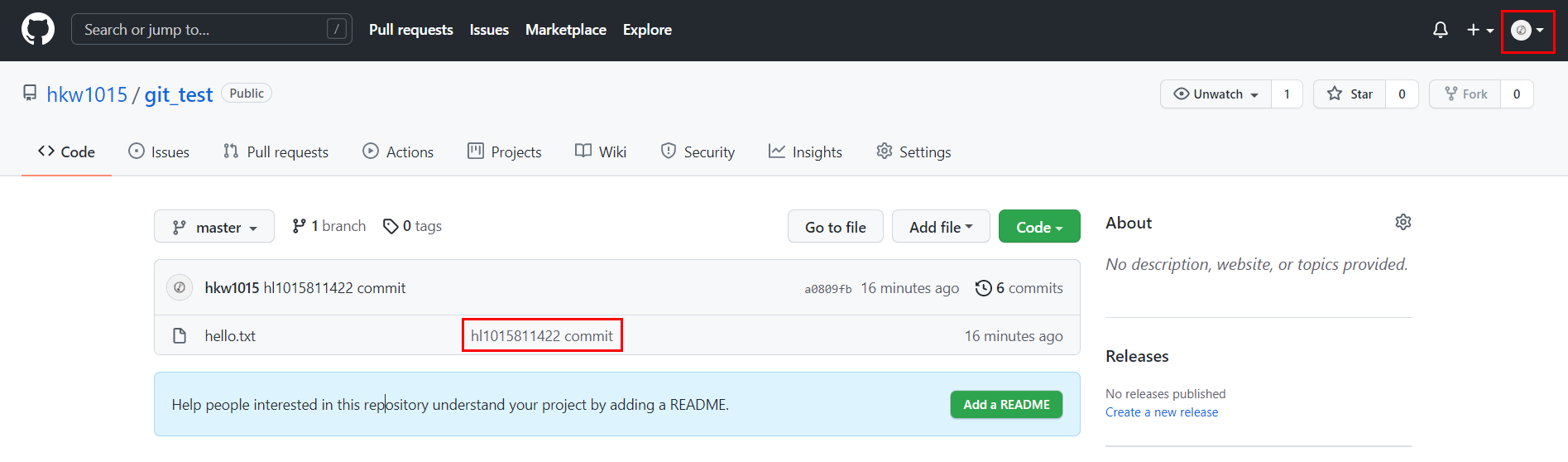Image resolution: width=1568 pixels, height=462 pixels.
Task: Expand the Unwatch dropdown
Action: tap(1216, 94)
